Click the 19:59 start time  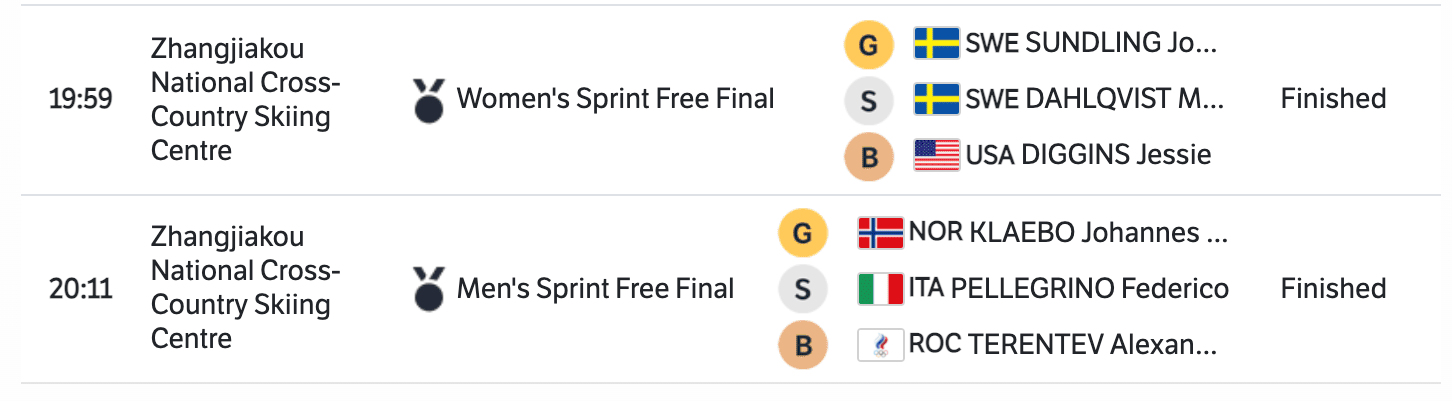point(81,100)
